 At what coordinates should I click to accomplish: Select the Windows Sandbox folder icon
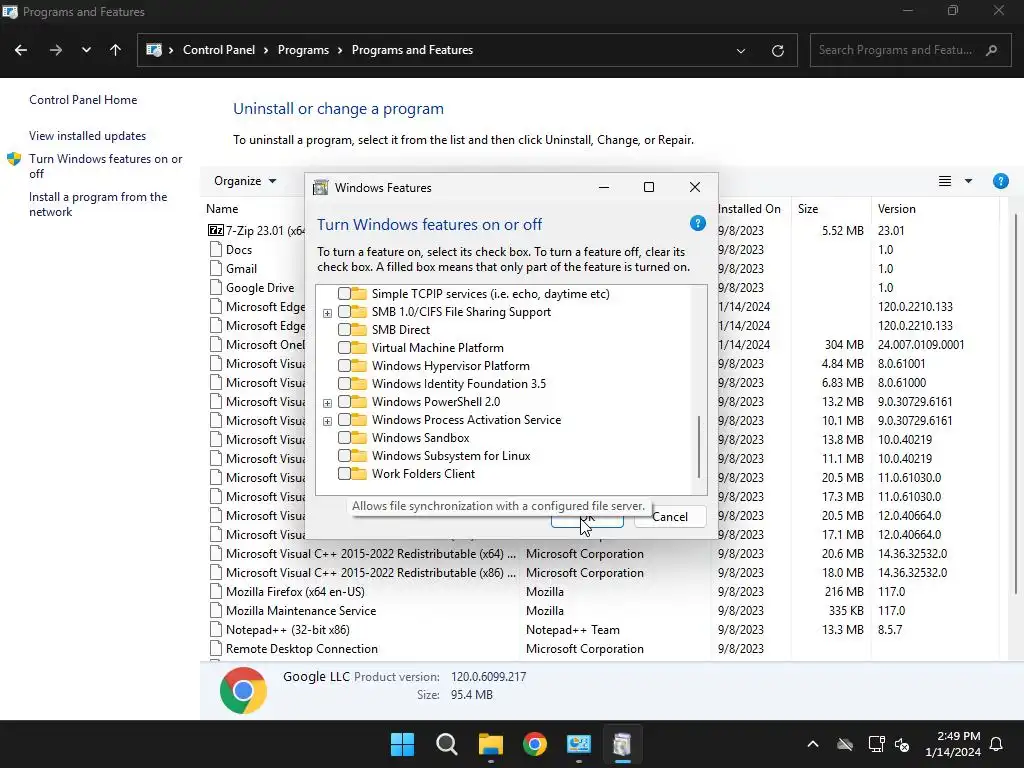(x=359, y=438)
